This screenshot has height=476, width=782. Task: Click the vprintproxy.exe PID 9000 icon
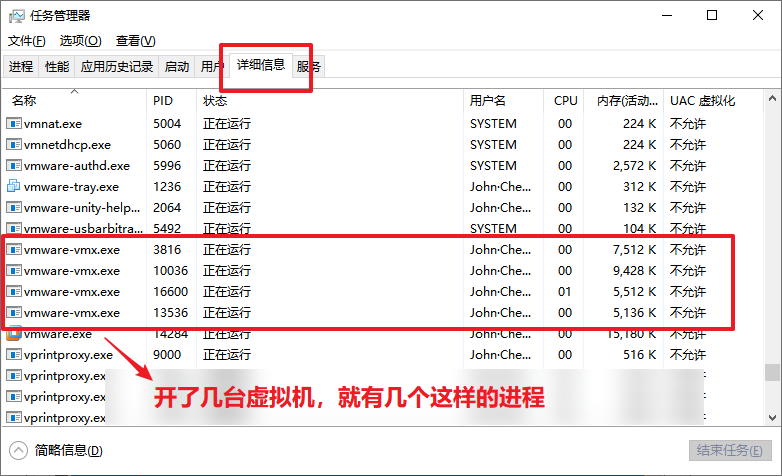point(14,354)
